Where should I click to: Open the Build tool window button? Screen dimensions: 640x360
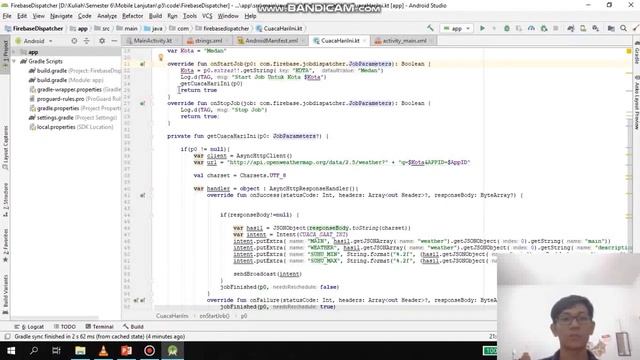coord(133,327)
